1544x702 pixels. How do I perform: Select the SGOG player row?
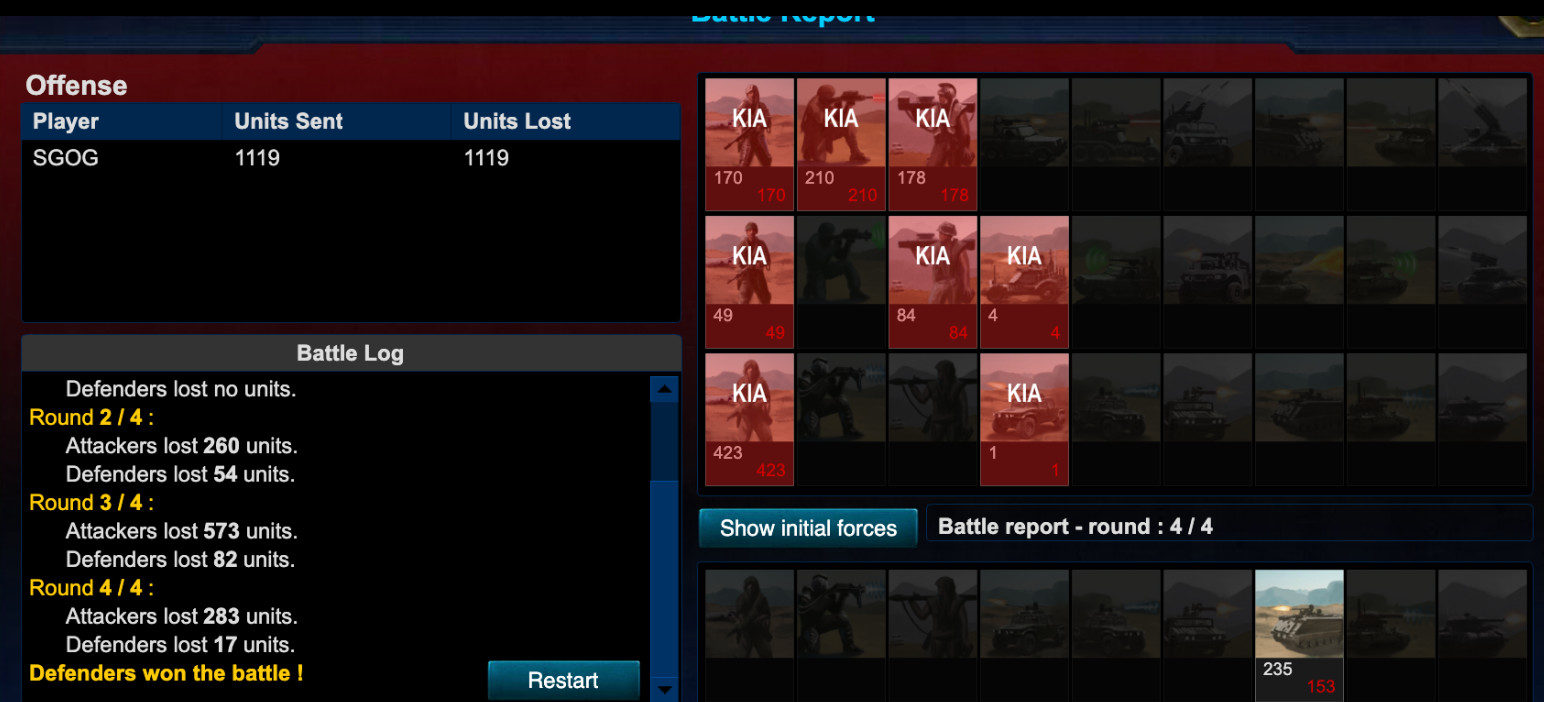[350, 158]
